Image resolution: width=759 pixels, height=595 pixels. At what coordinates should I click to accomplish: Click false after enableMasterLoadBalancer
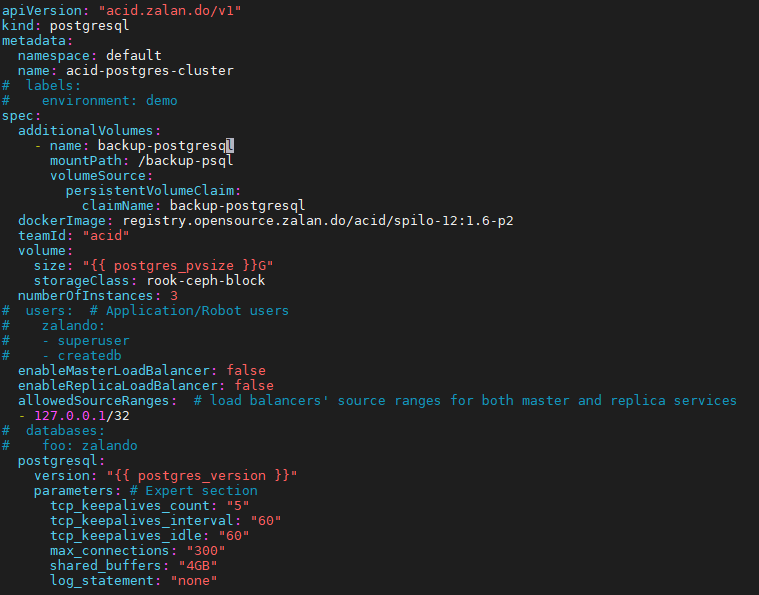pyautogui.click(x=246, y=371)
